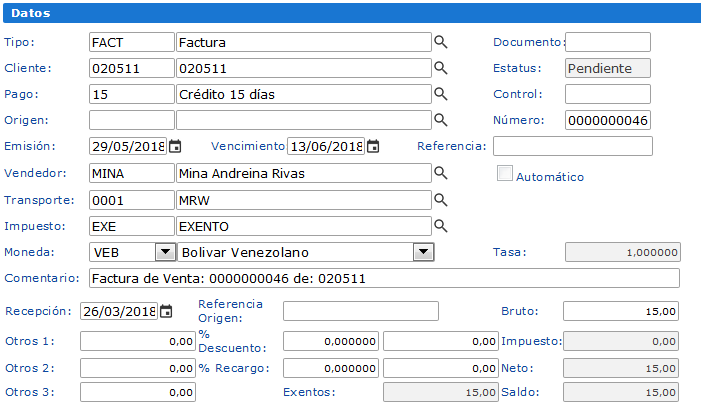Click the EXENTO tax description field
The image size is (701, 407).
pyautogui.click(x=304, y=226)
